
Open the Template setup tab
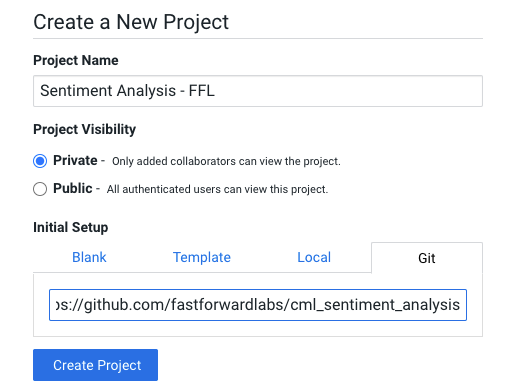(202, 257)
